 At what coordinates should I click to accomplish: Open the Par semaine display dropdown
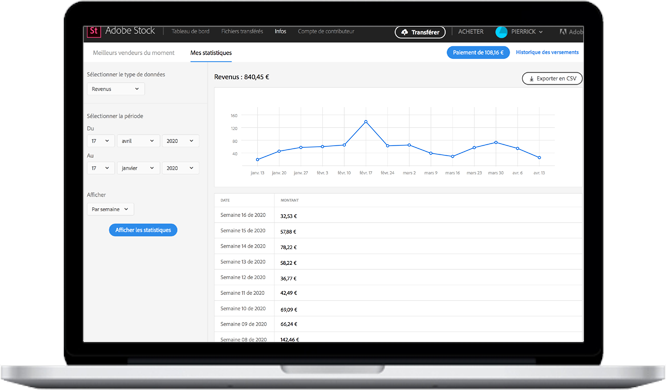tap(110, 209)
